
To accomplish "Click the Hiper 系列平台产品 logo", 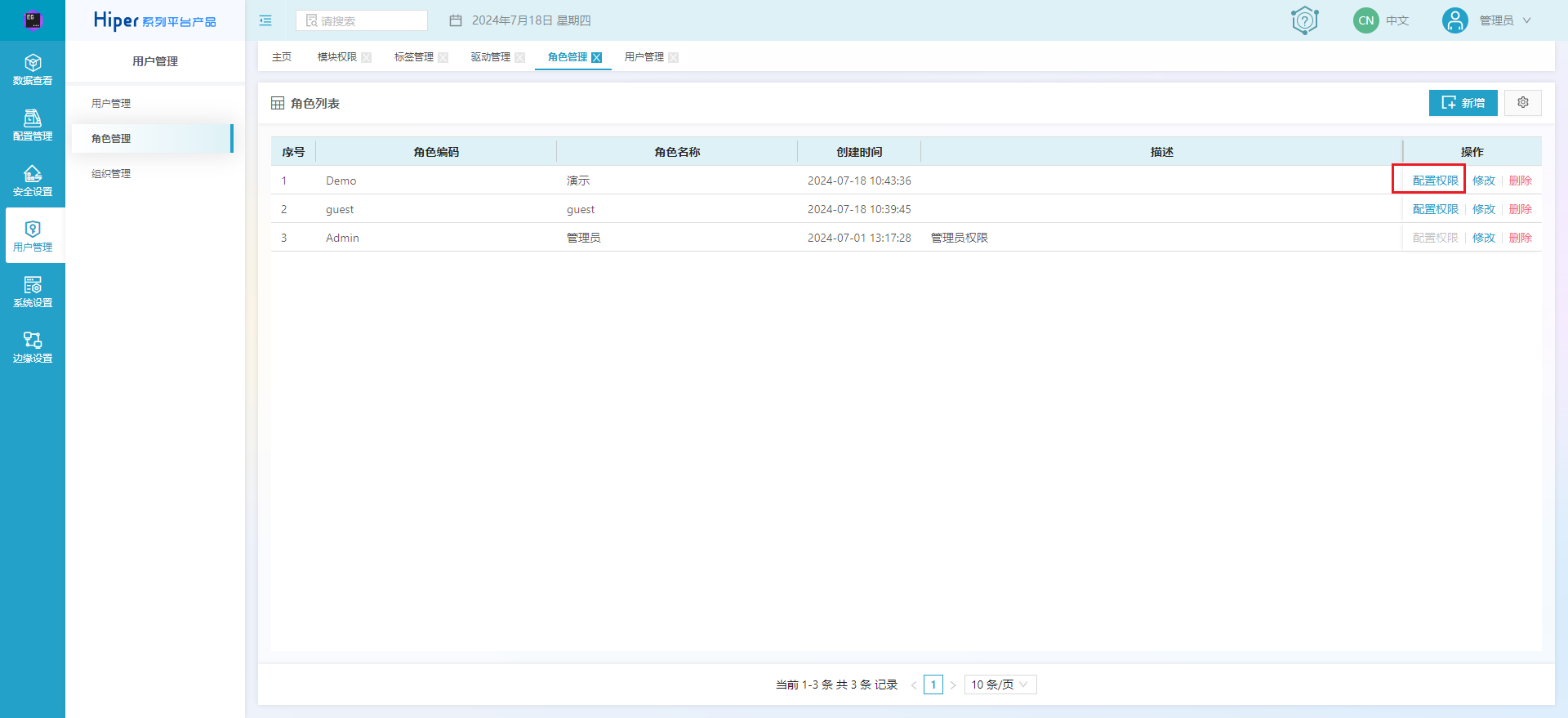I will (155, 20).
